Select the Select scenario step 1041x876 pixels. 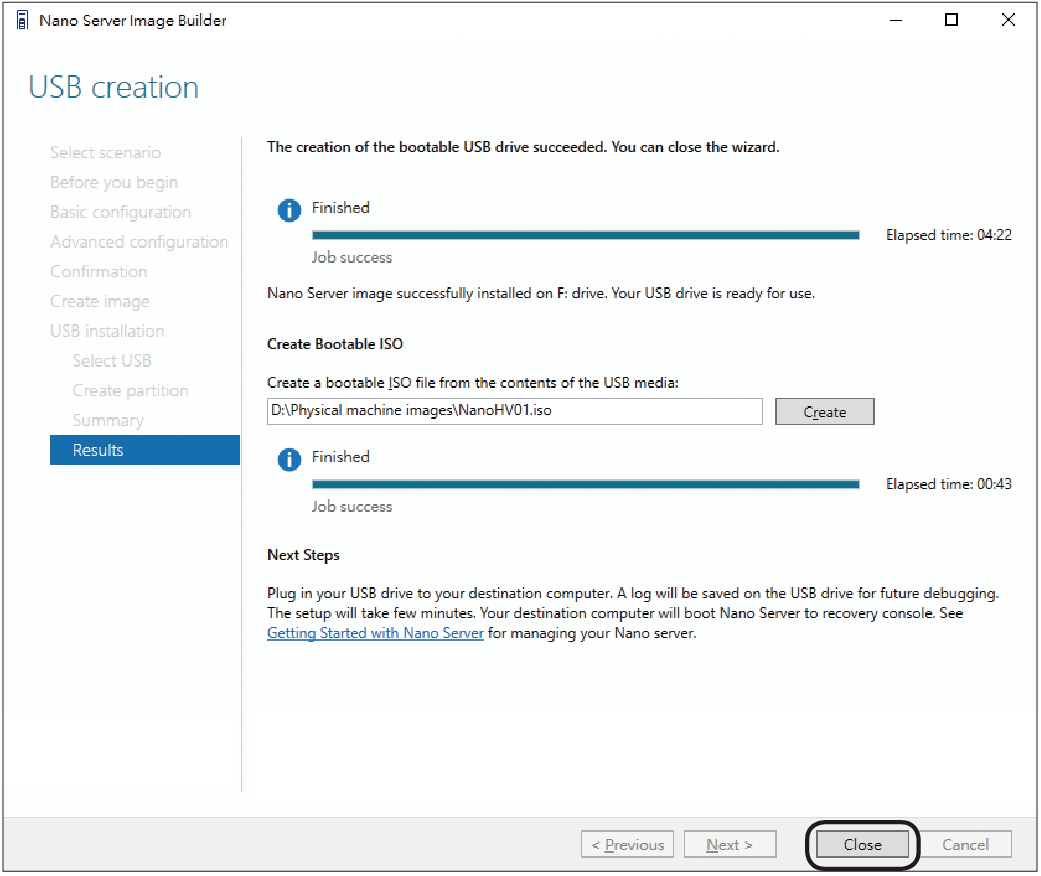pyautogui.click(x=106, y=153)
